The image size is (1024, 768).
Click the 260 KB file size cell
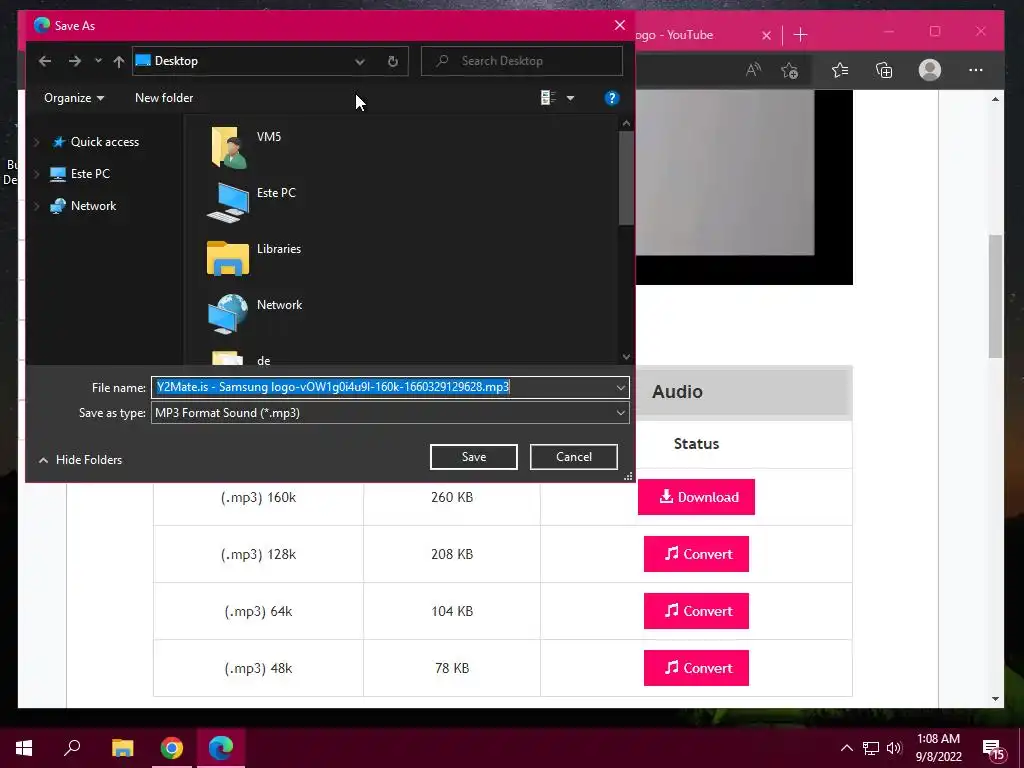(452, 497)
